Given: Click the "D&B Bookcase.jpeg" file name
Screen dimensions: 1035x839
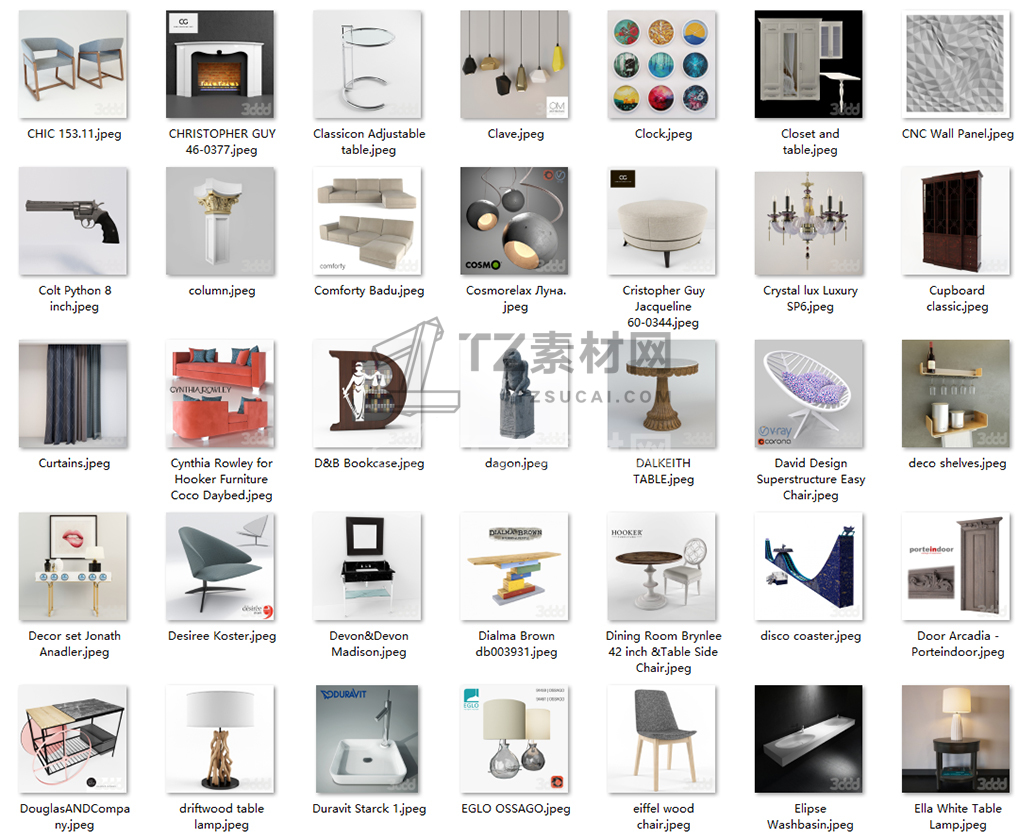Looking at the screenshot, I should click(x=369, y=463).
